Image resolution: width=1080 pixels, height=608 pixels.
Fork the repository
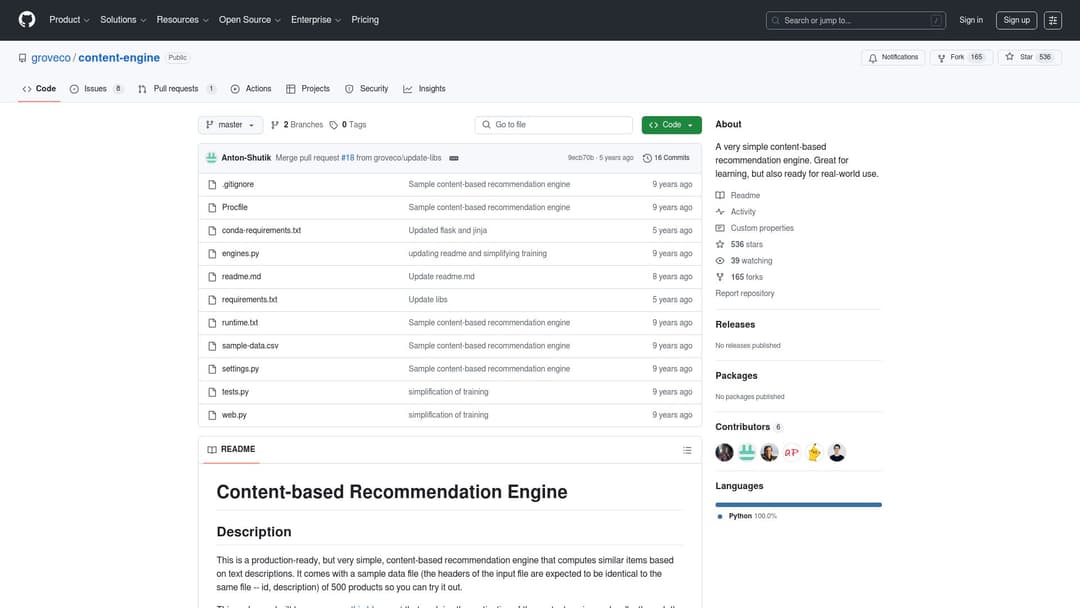[961, 57]
